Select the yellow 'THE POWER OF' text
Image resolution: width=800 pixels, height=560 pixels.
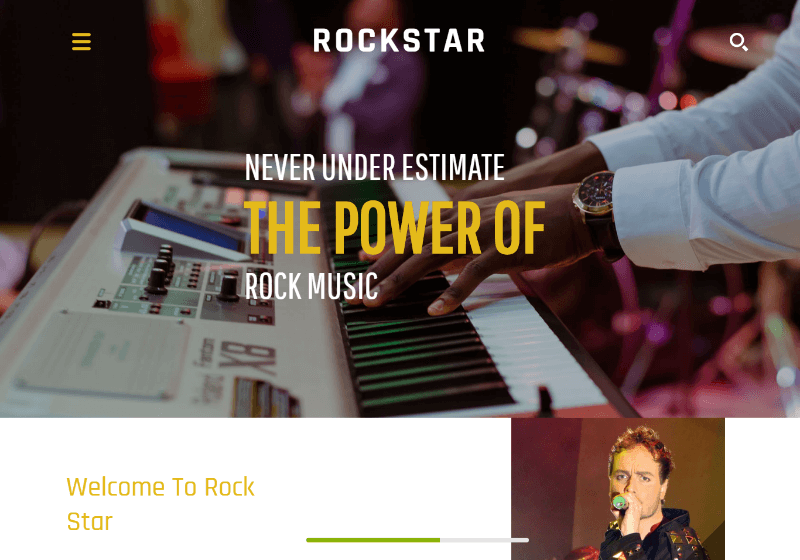[x=394, y=227]
